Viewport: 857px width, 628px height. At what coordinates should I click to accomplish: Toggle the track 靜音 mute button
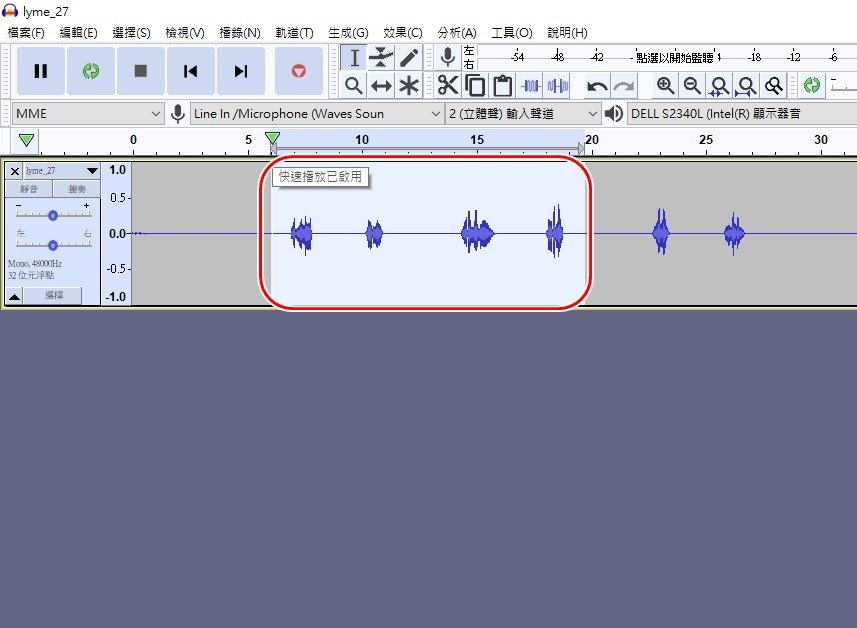click(29, 189)
